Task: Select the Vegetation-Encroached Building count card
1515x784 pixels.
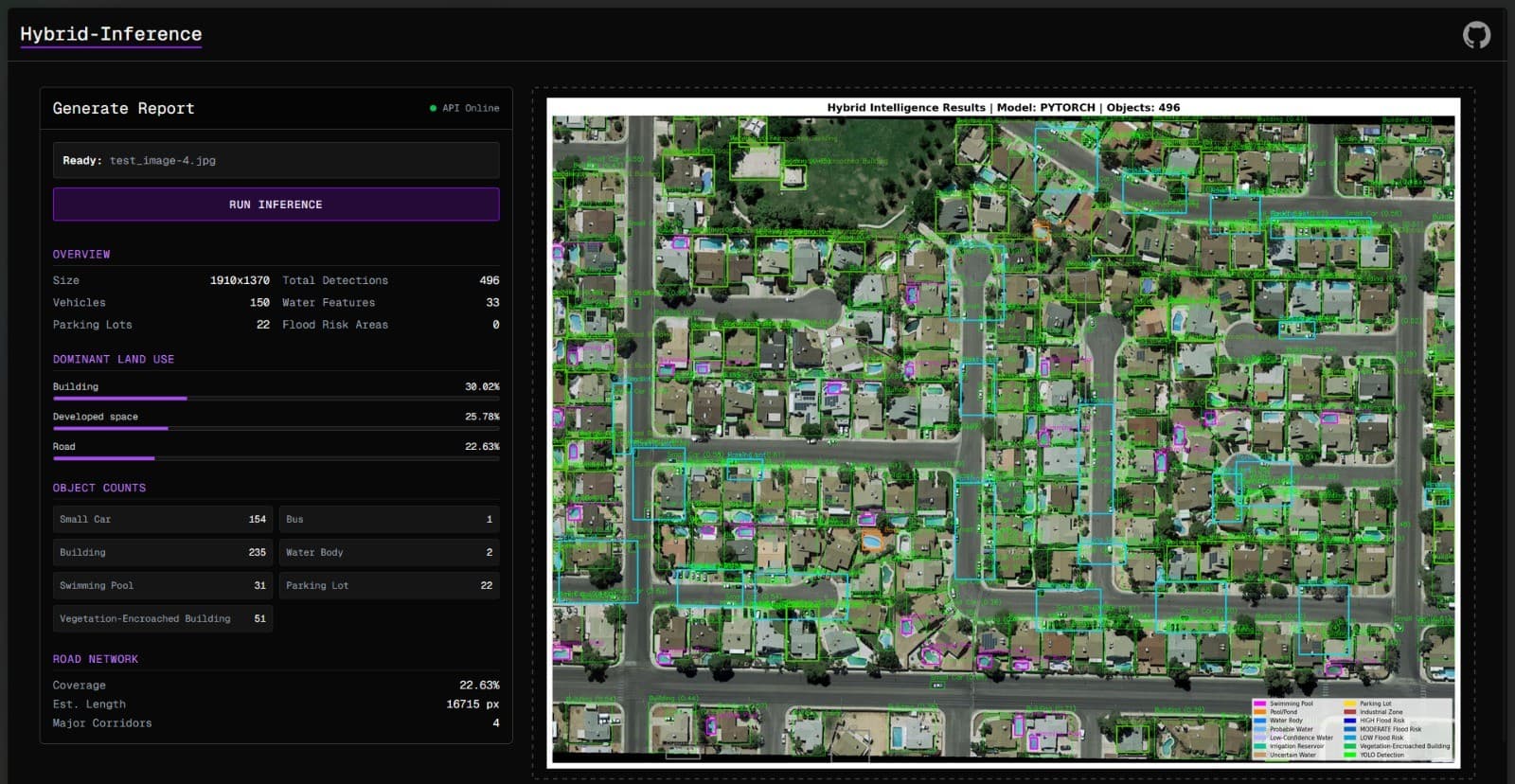Action: (x=162, y=618)
